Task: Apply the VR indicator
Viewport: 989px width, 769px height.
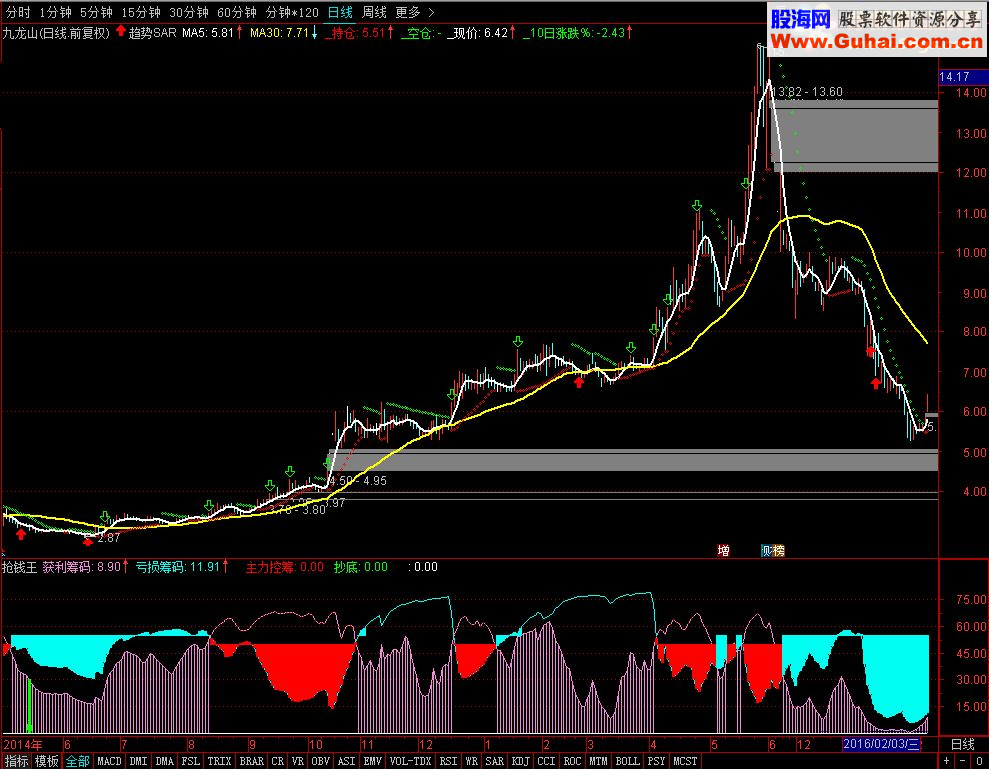Action: pyautogui.click(x=298, y=761)
